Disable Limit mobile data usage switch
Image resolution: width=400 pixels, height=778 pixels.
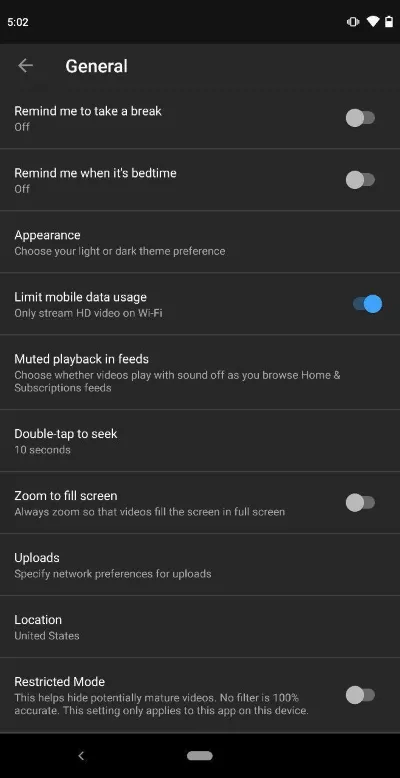tap(367, 304)
